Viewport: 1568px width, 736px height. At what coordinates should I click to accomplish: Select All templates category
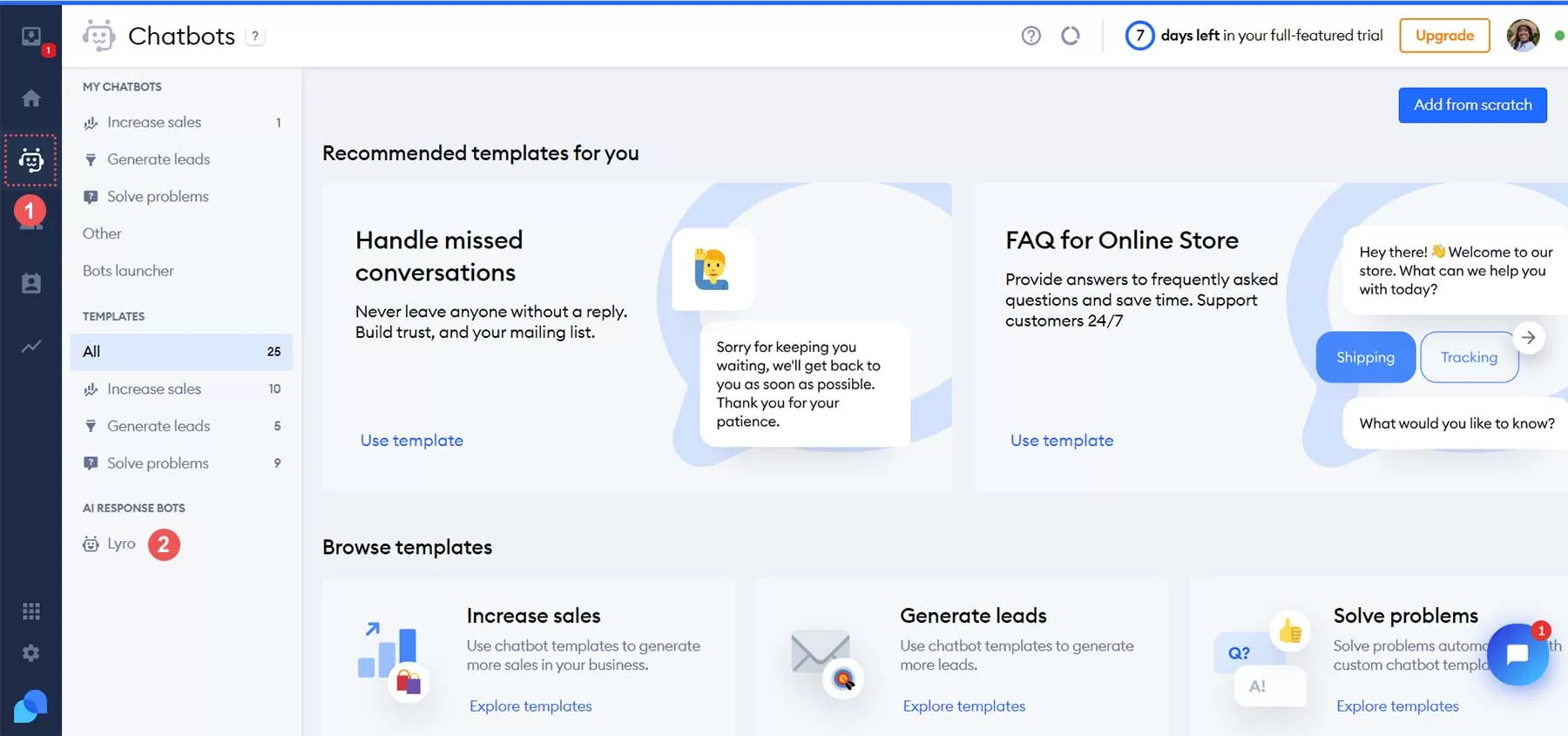(181, 352)
